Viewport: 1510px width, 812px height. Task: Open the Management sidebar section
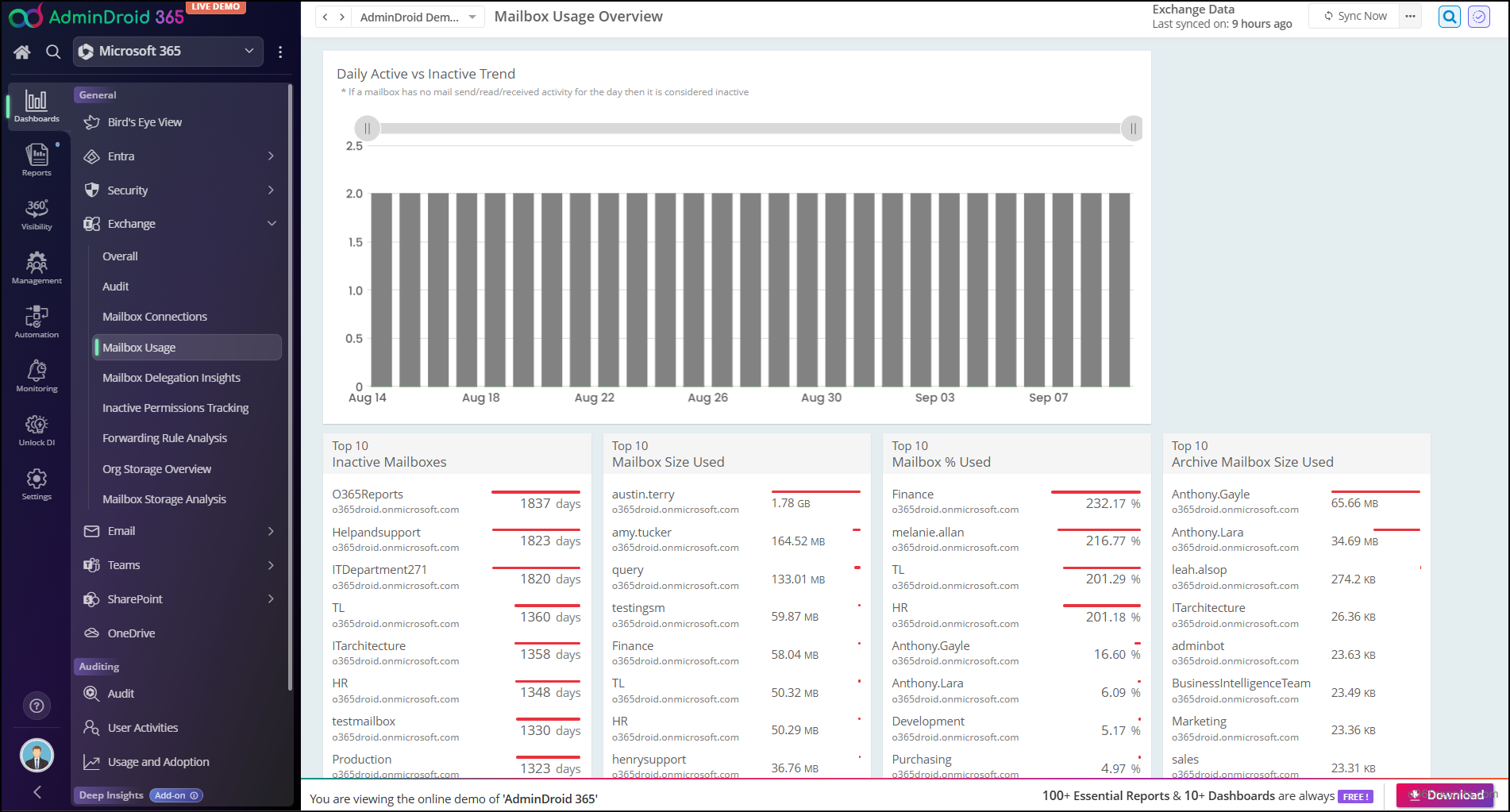point(37,268)
